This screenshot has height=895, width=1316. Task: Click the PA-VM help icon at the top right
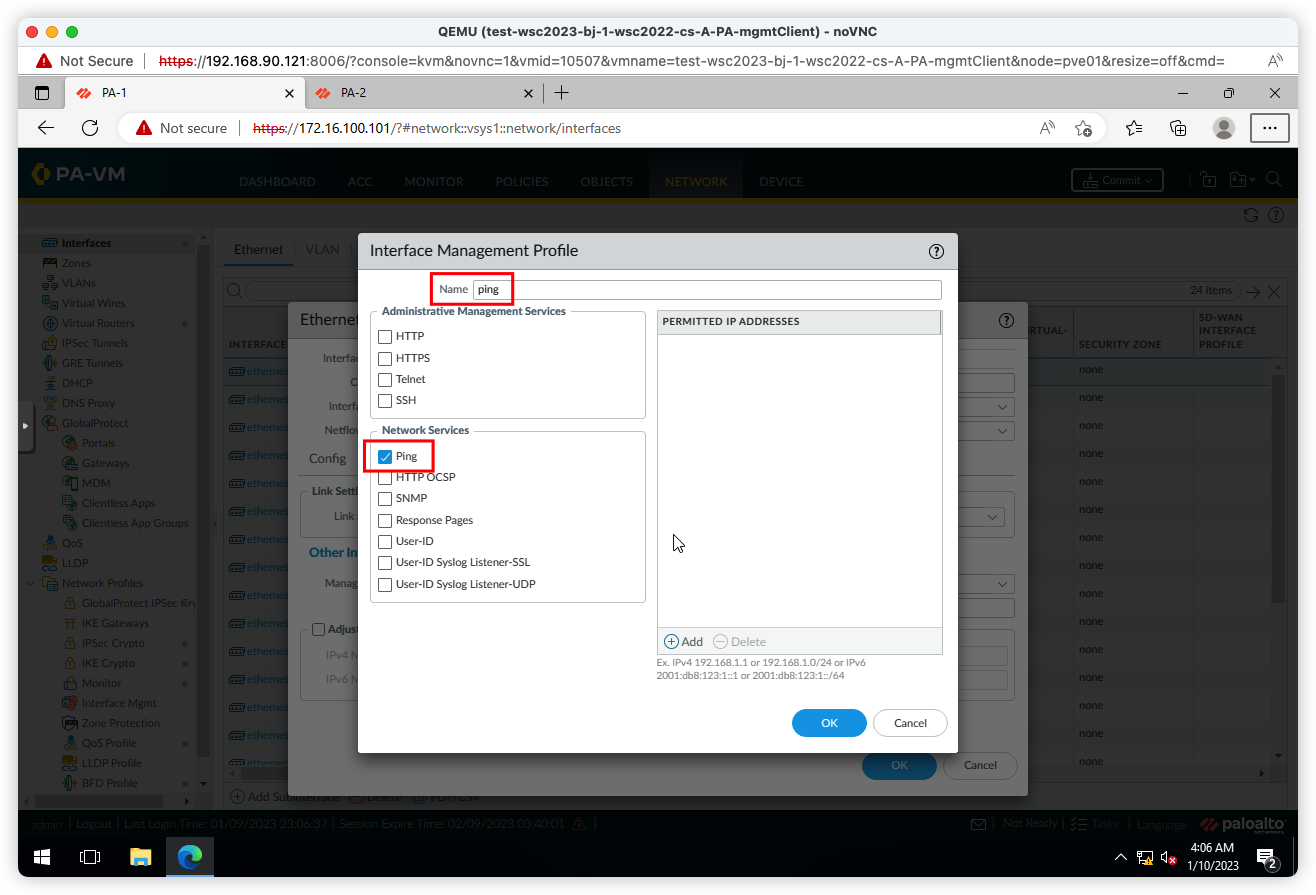pos(1275,215)
